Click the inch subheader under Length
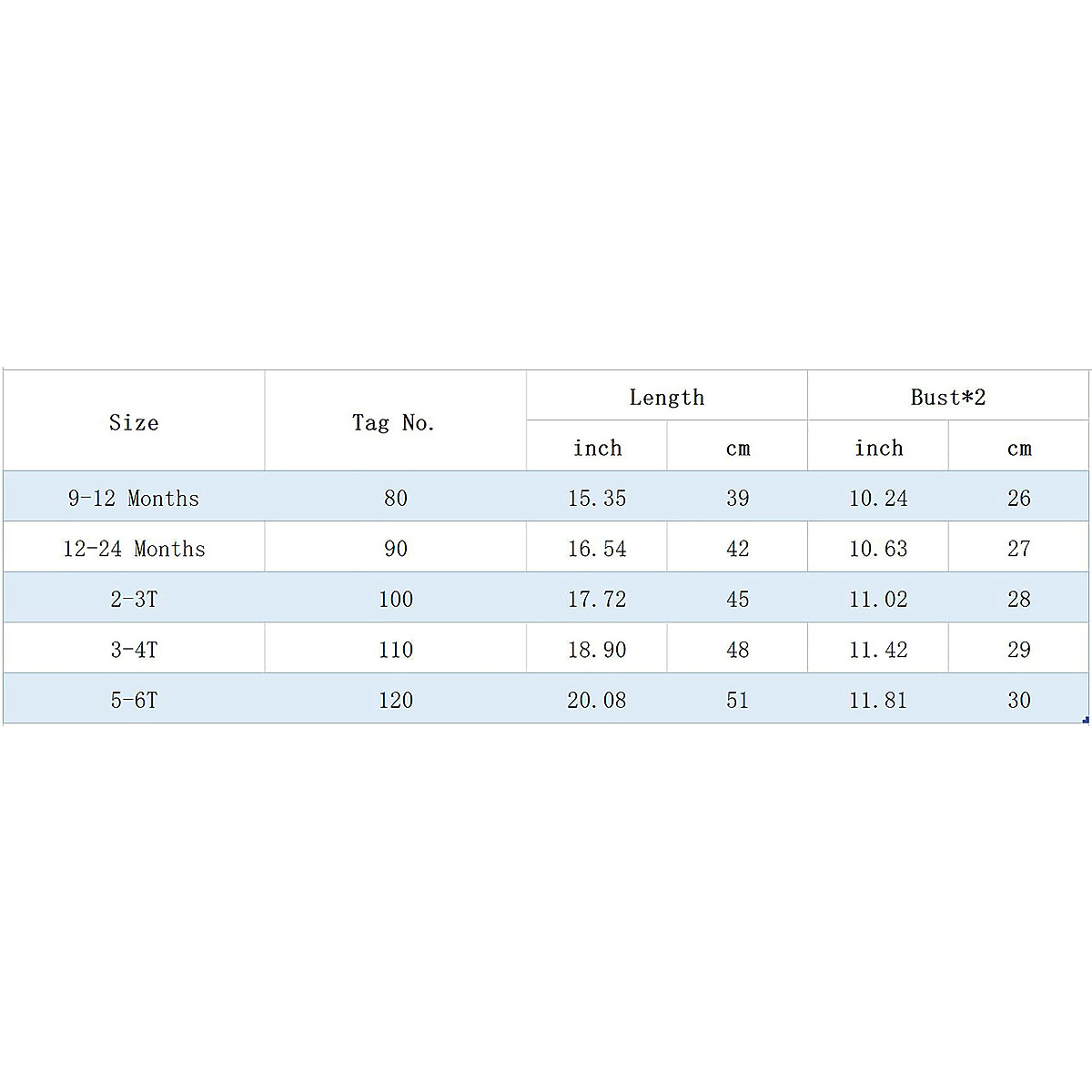This screenshot has width=1092, height=1092. point(597,448)
